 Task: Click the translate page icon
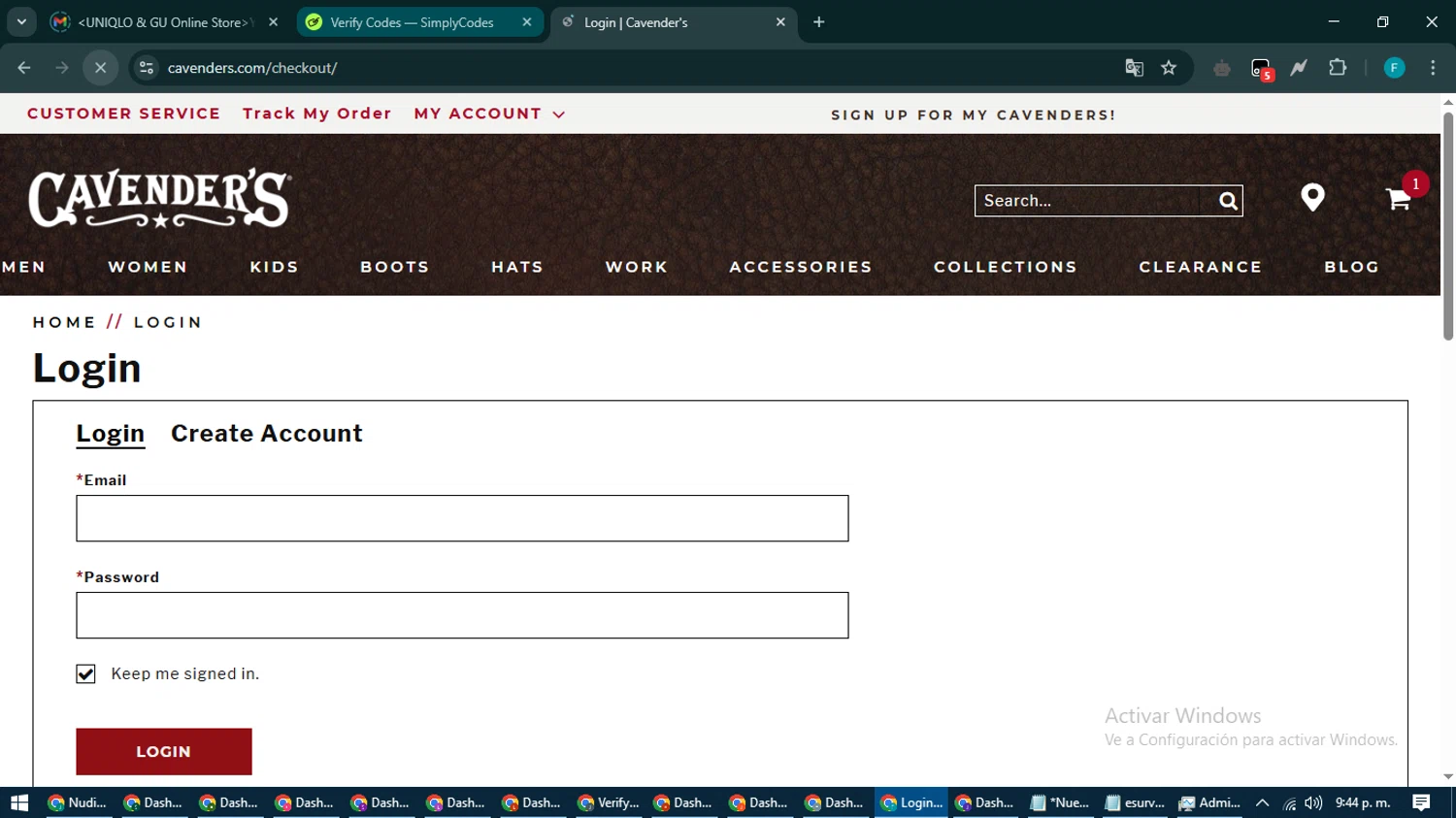pos(1134,68)
